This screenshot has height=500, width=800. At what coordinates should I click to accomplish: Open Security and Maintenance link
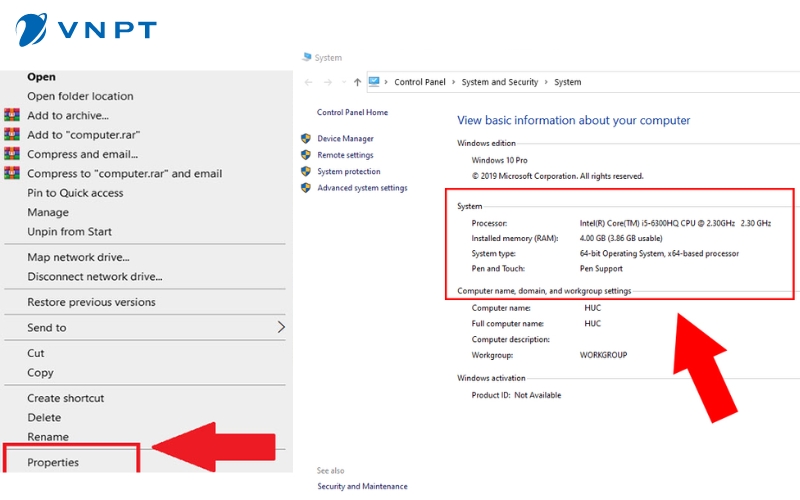tap(362, 486)
